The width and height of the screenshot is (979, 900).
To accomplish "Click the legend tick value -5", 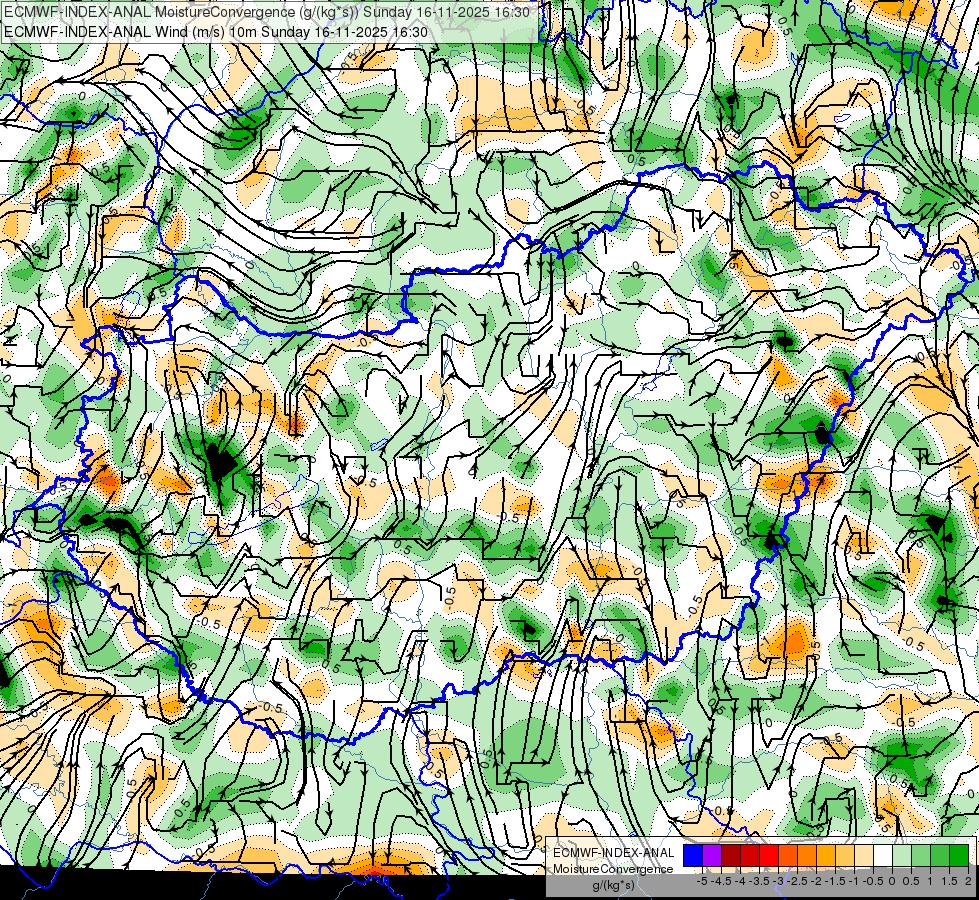I will coord(702,881).
